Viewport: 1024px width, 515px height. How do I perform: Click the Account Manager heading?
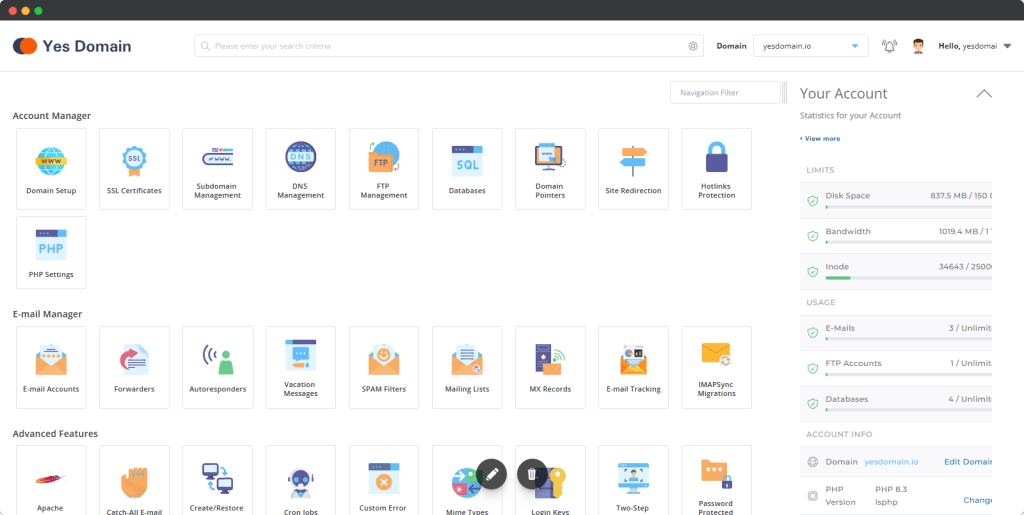point(52,116)
